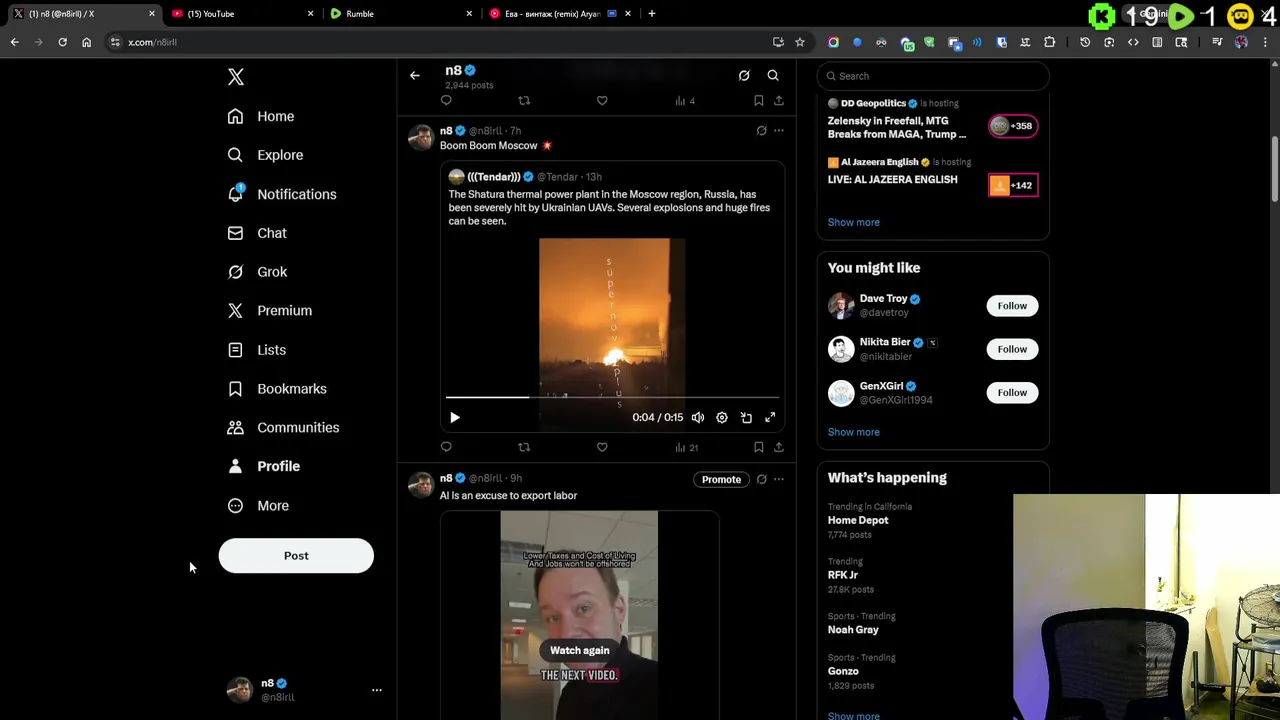Mute the video volume icon
This screenshot has width=1280, height=720.
[x=698, y=418]
